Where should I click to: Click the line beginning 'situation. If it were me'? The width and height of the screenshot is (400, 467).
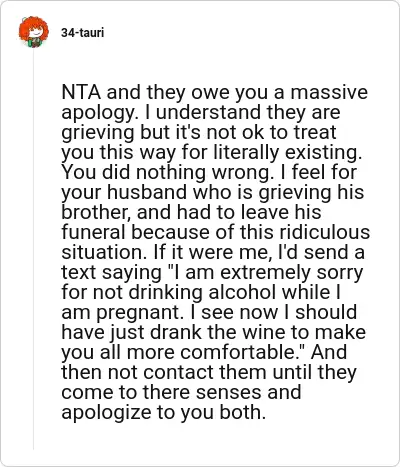pyautogui.click(x=213, y=252)
